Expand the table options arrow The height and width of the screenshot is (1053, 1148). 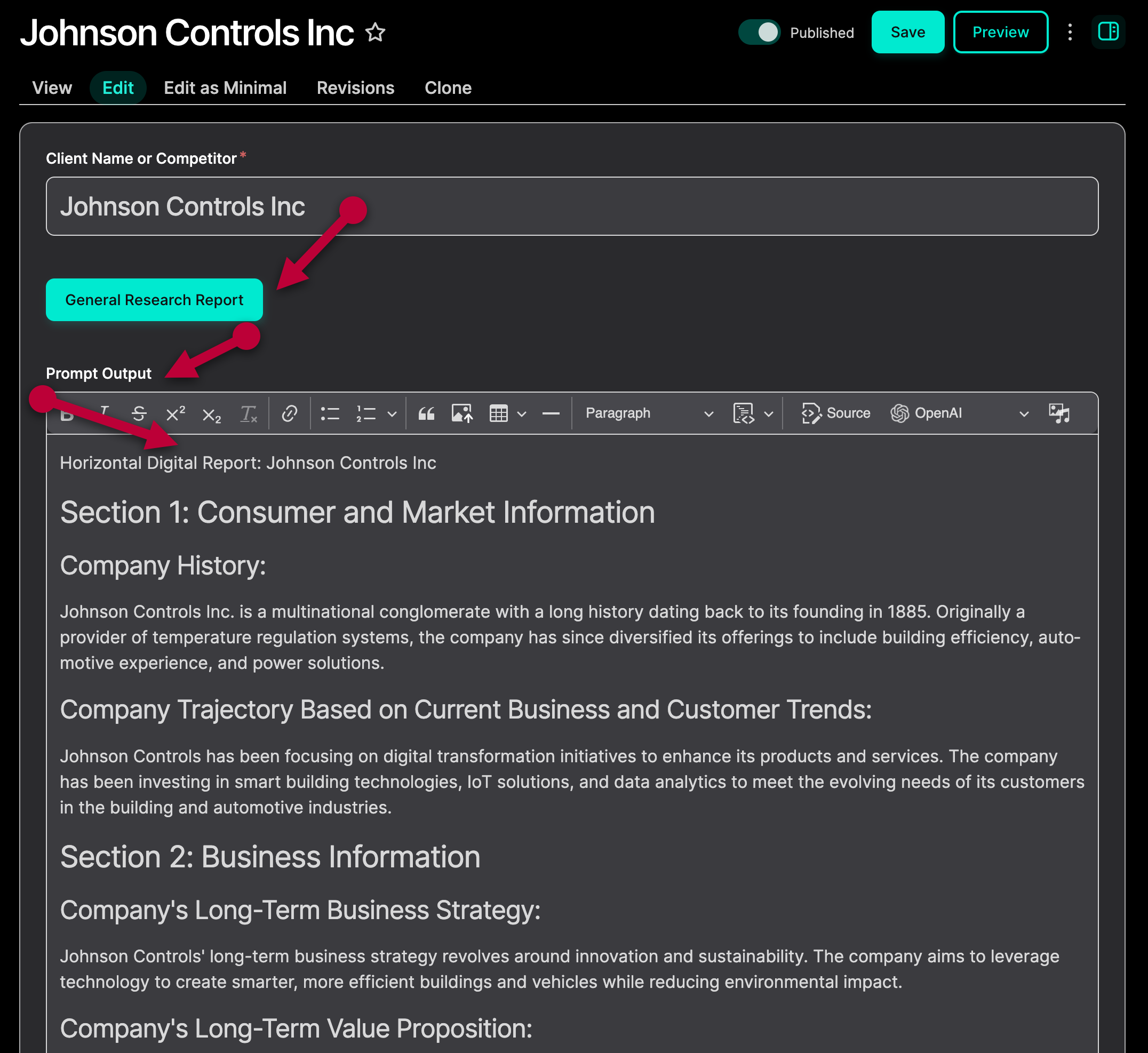(x=521, y=414)
